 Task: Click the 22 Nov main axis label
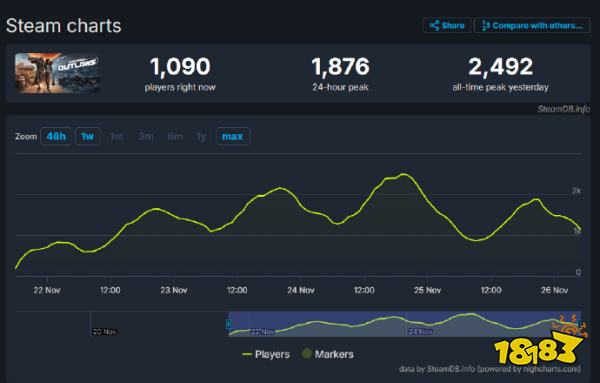(47, 290)
